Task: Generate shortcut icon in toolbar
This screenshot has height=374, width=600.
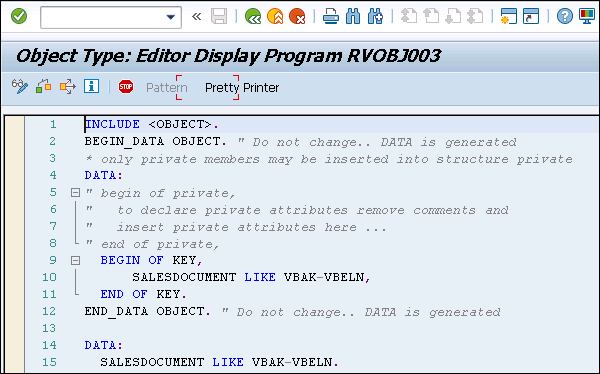Action: point(531,16)
